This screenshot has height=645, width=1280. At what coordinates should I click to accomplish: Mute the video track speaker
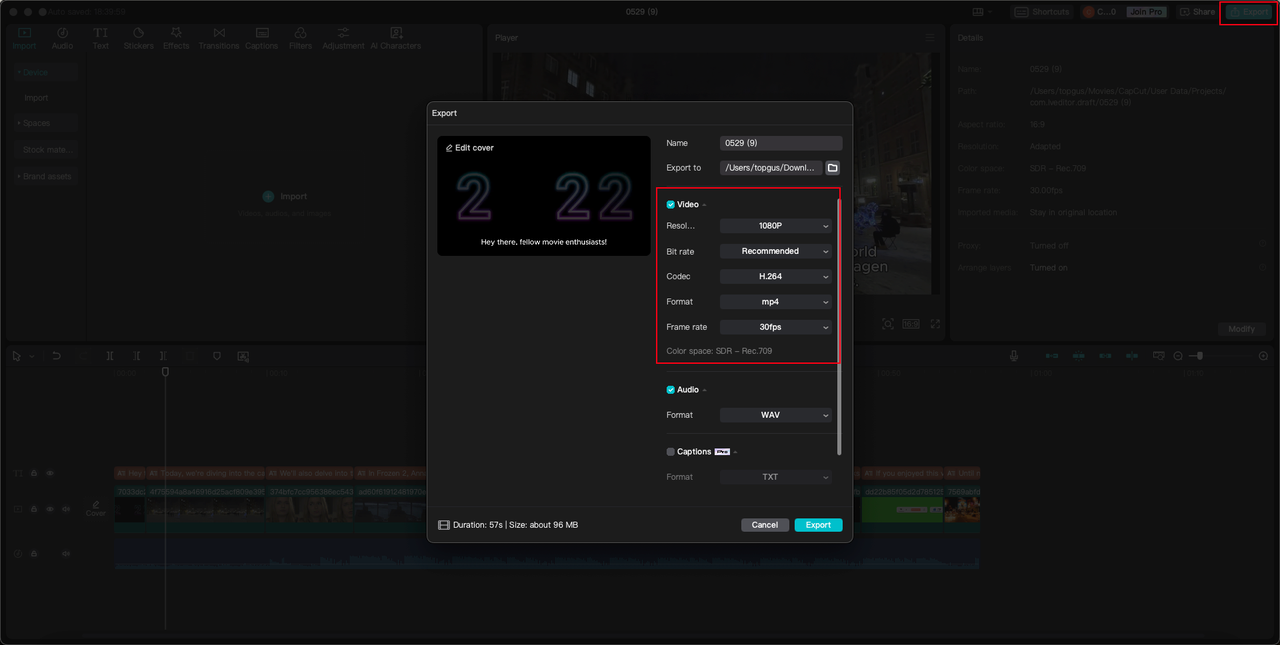pos(66,509)
